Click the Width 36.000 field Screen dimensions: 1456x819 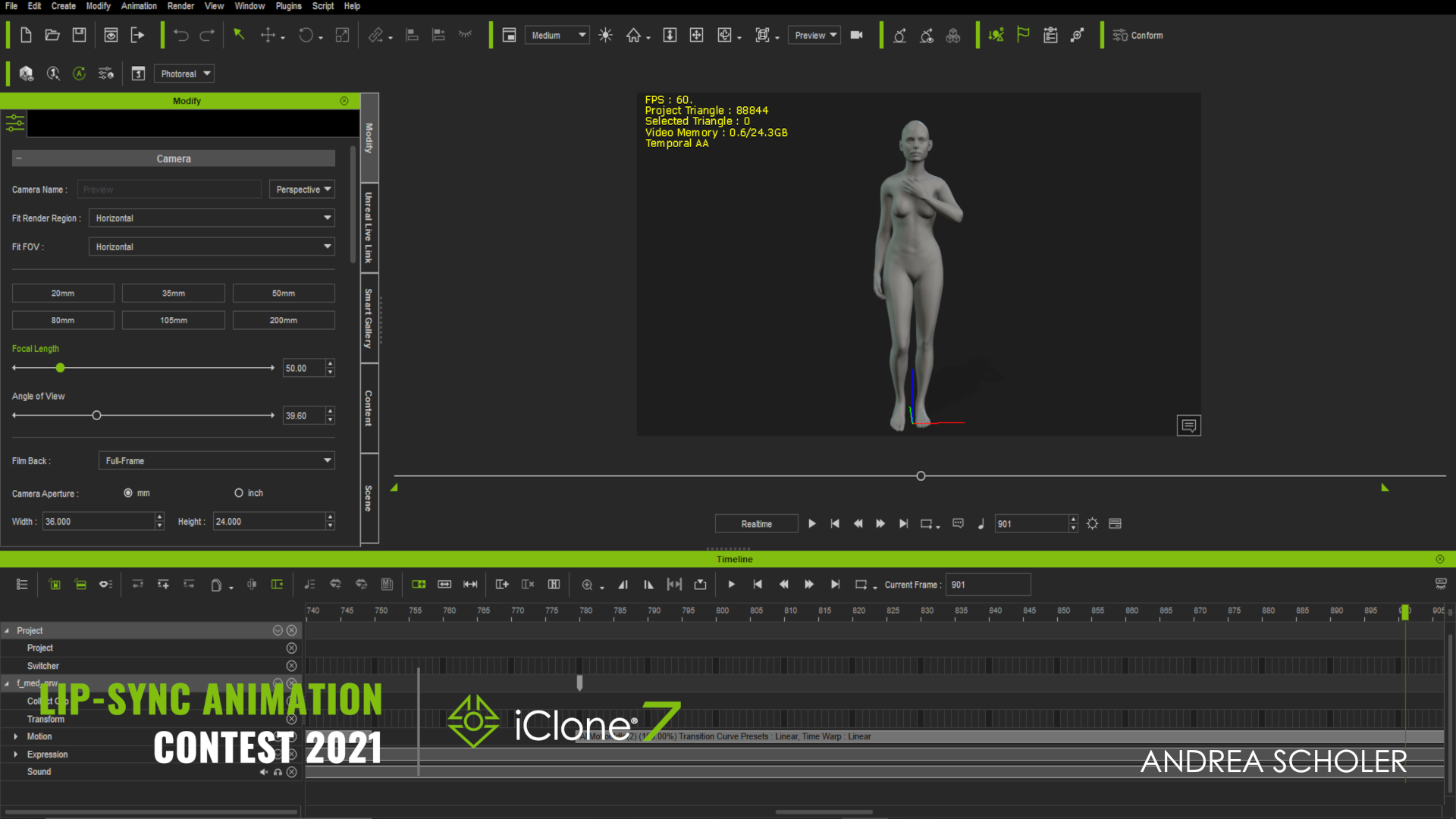point(99,522)
